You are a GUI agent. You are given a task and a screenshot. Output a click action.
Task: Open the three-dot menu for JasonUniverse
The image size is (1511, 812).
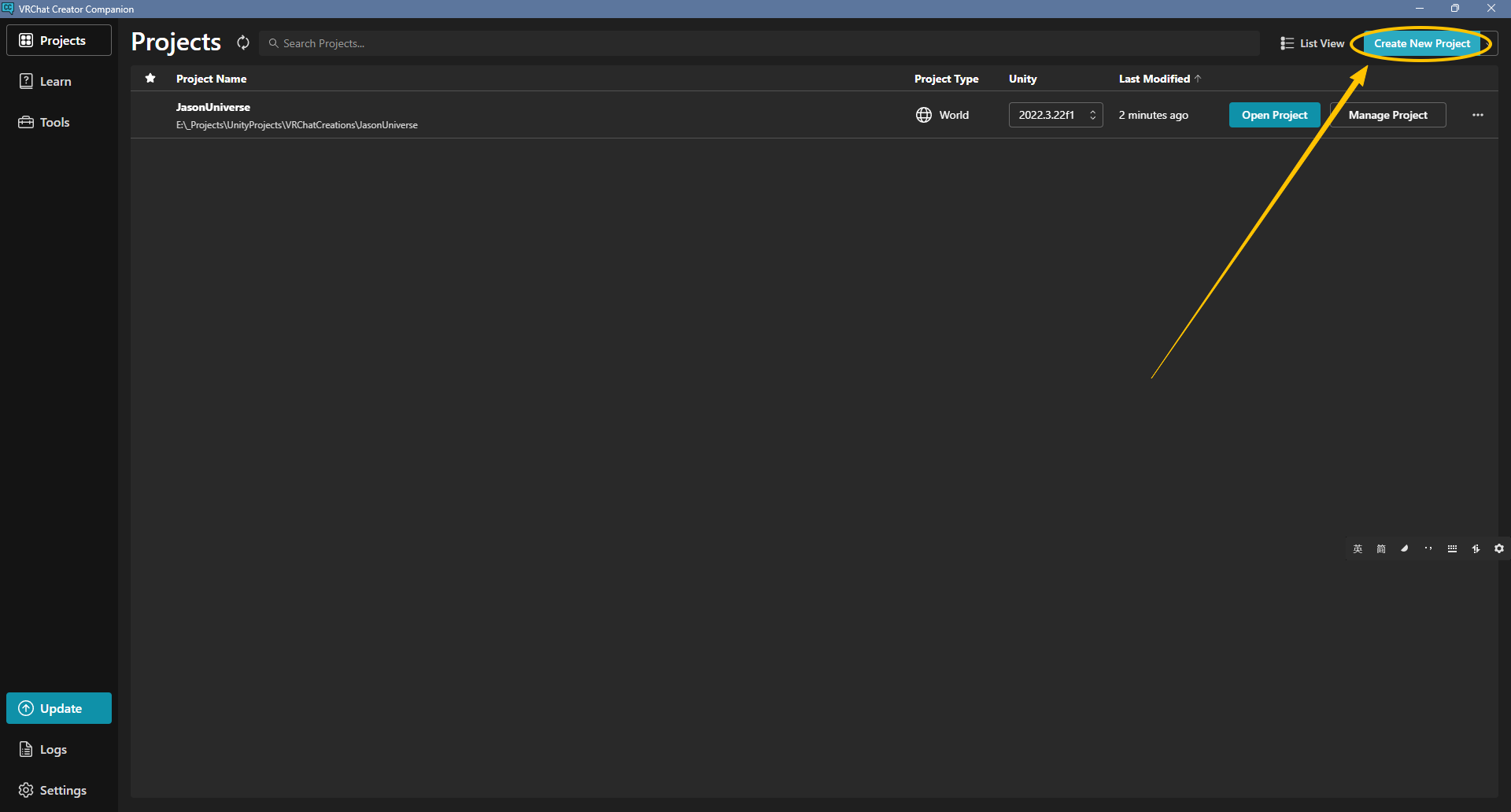[x=1477, y=115]
